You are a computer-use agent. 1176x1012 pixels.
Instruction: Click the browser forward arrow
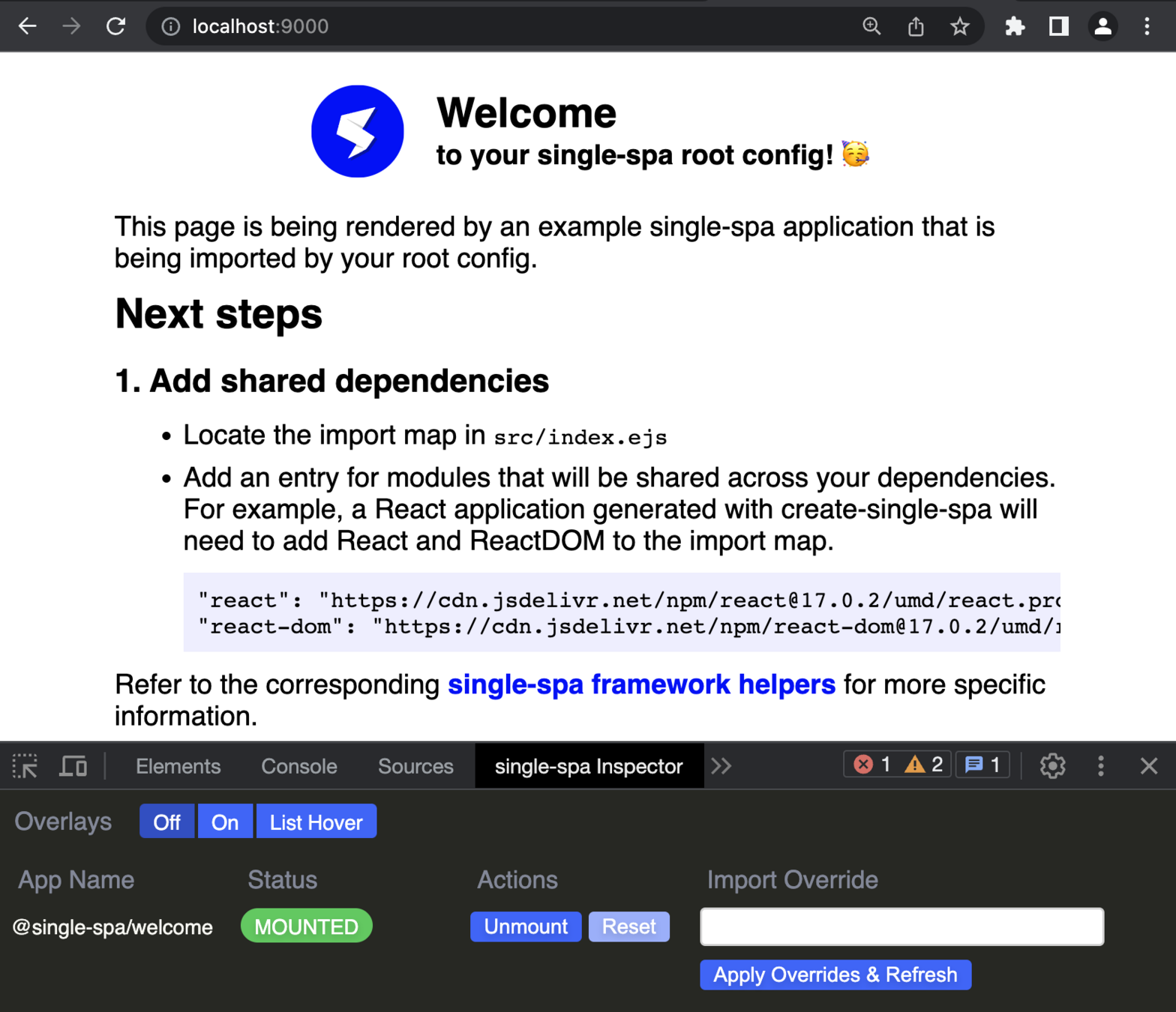(71, 26)
